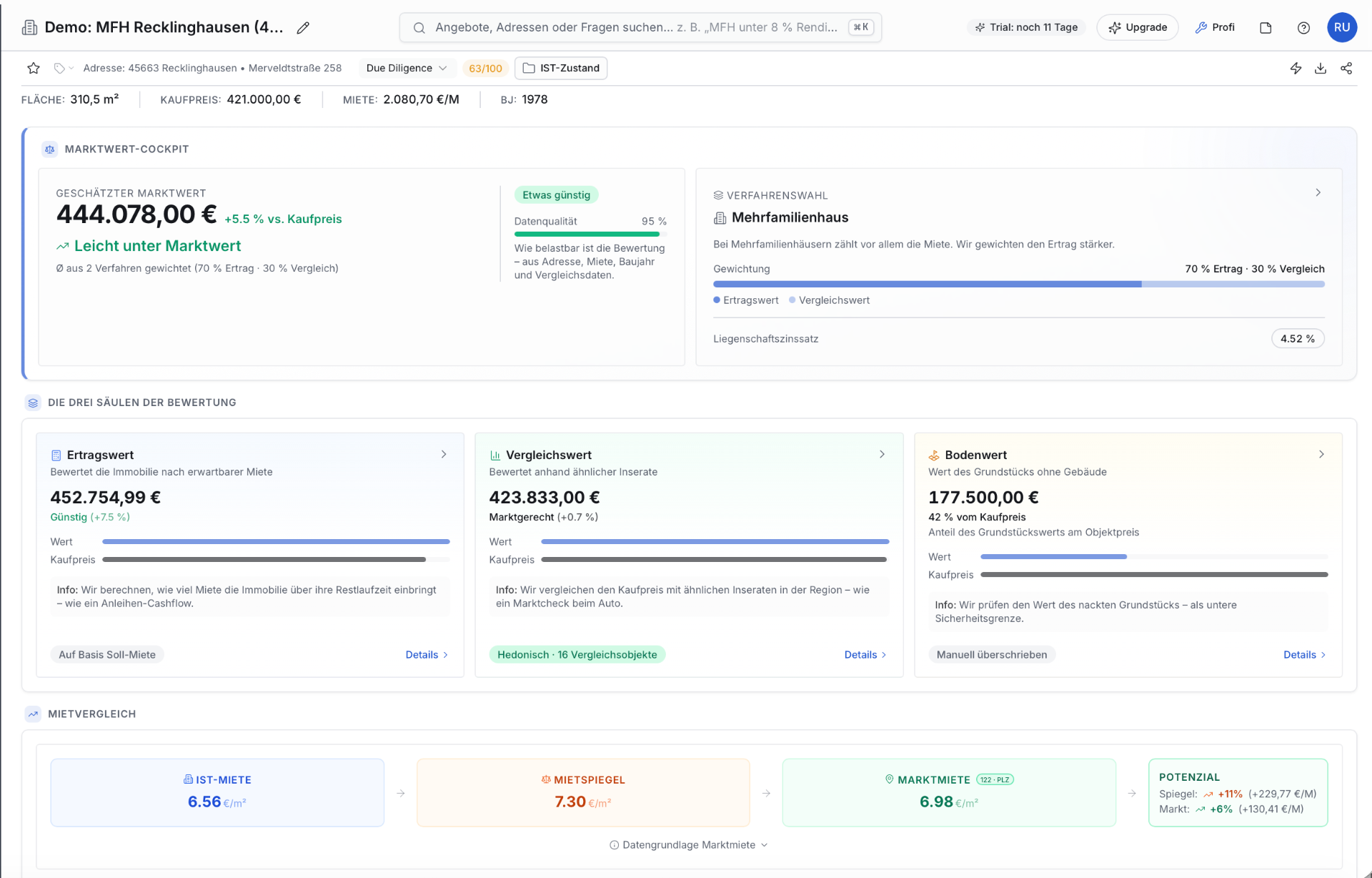Image resolution: width=1372 pixels, height=878 pixels.
Task: Edit the project title with the pencil icon
Action: click(303, 27)
